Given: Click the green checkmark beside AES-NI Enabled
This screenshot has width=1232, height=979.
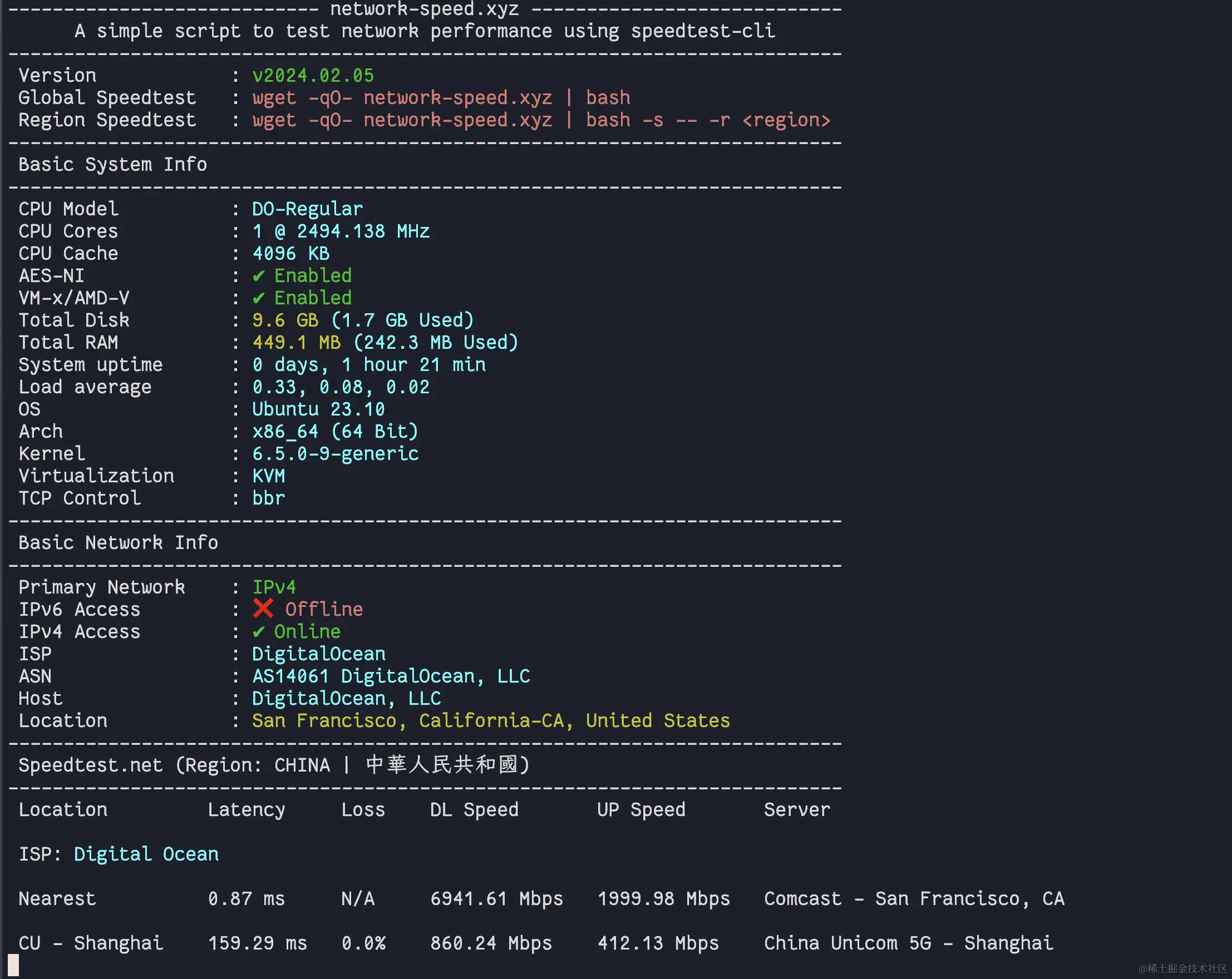Looking at the screenshot, I should (x=258, y=276).
